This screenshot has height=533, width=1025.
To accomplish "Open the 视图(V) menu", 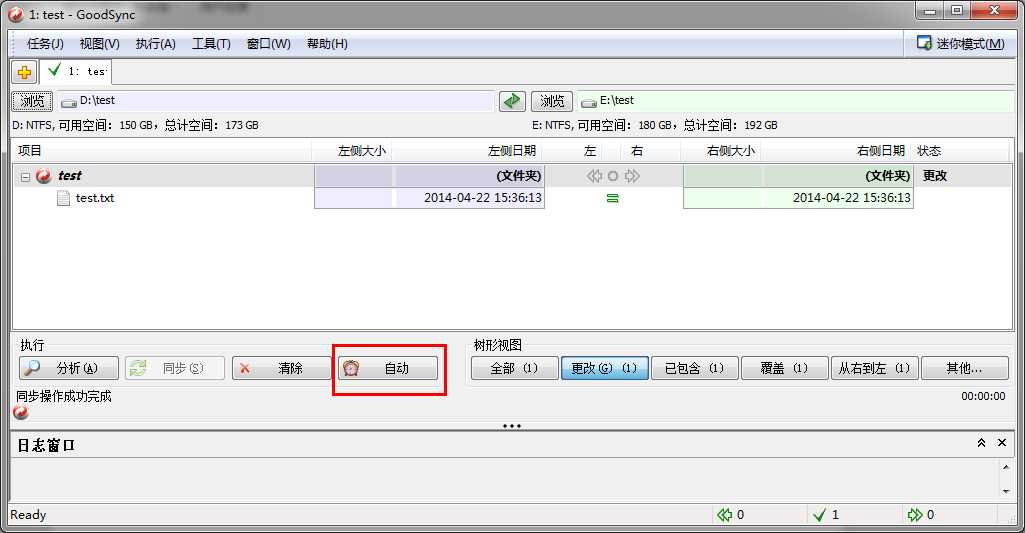I will coord(99,44).
